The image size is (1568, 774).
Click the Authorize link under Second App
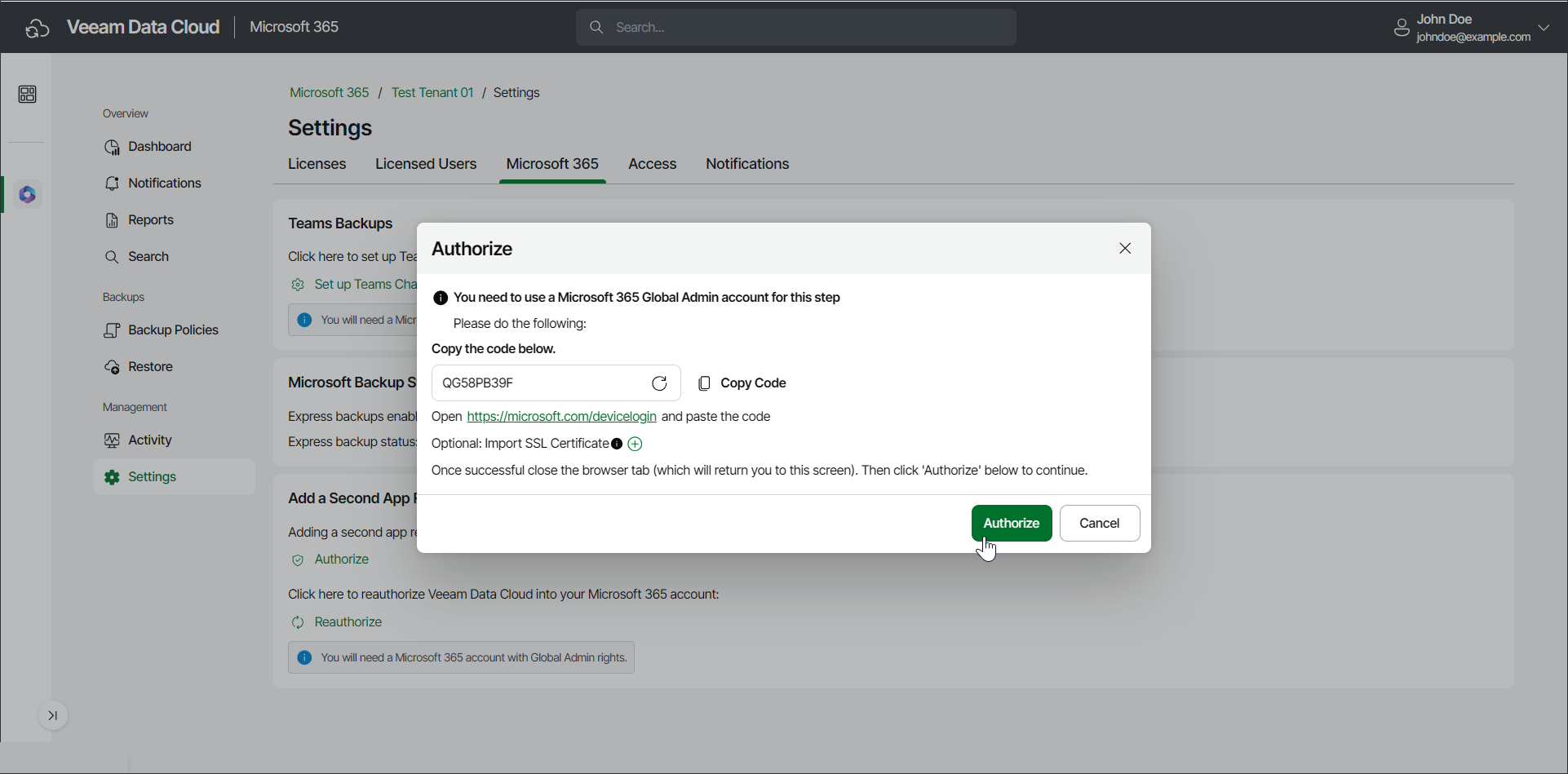click(x=342, y=559)
